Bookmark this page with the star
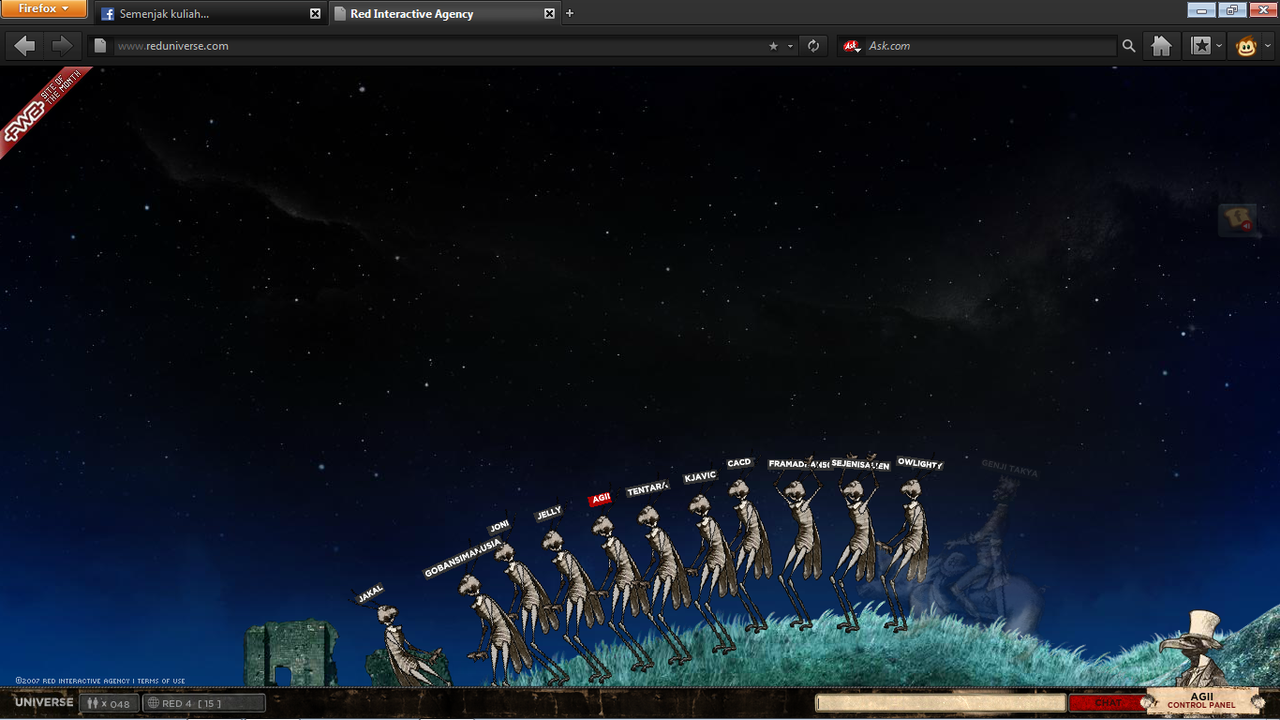 point(773,46)
